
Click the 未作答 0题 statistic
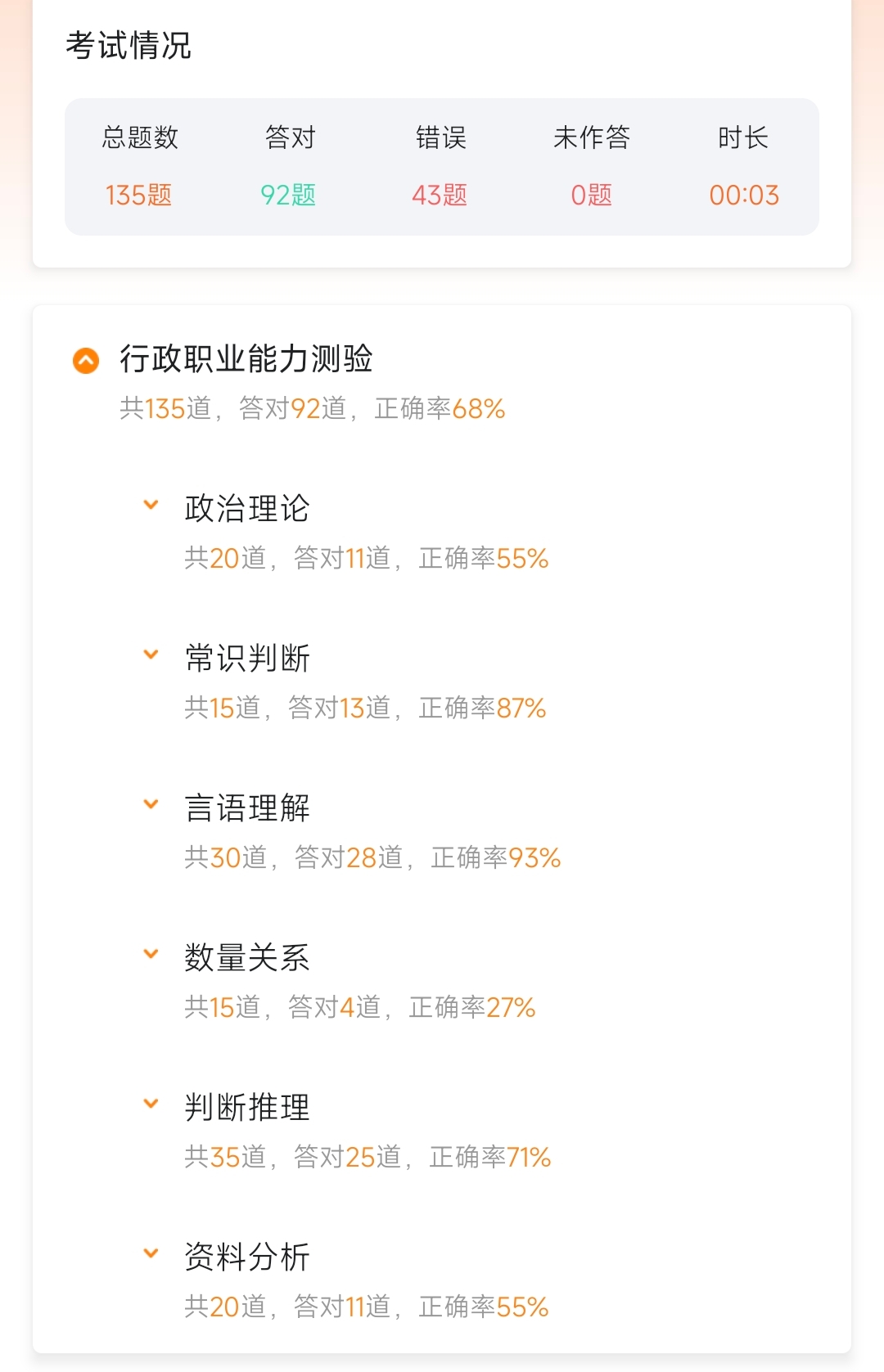[591, 195]
